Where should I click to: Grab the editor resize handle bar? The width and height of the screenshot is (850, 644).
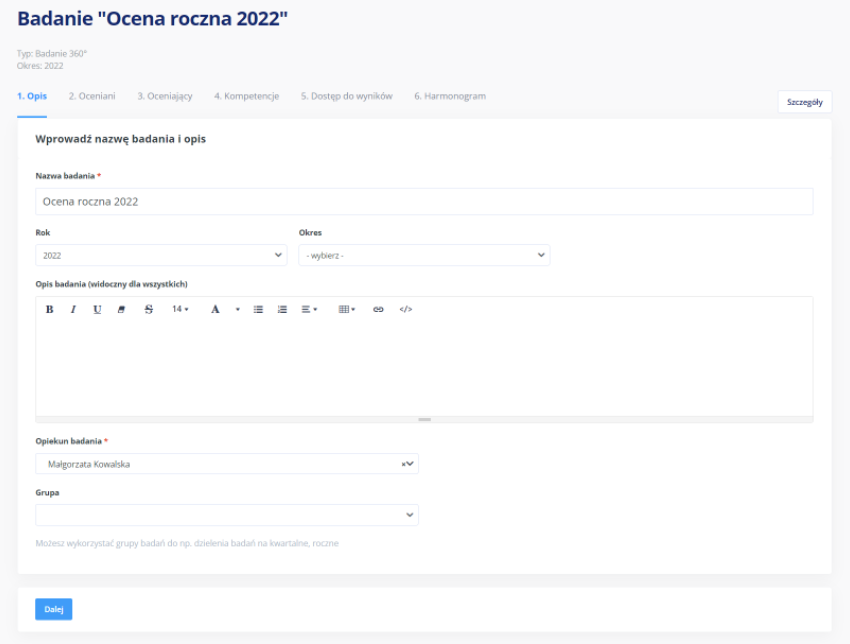click(x=424, y=420)
